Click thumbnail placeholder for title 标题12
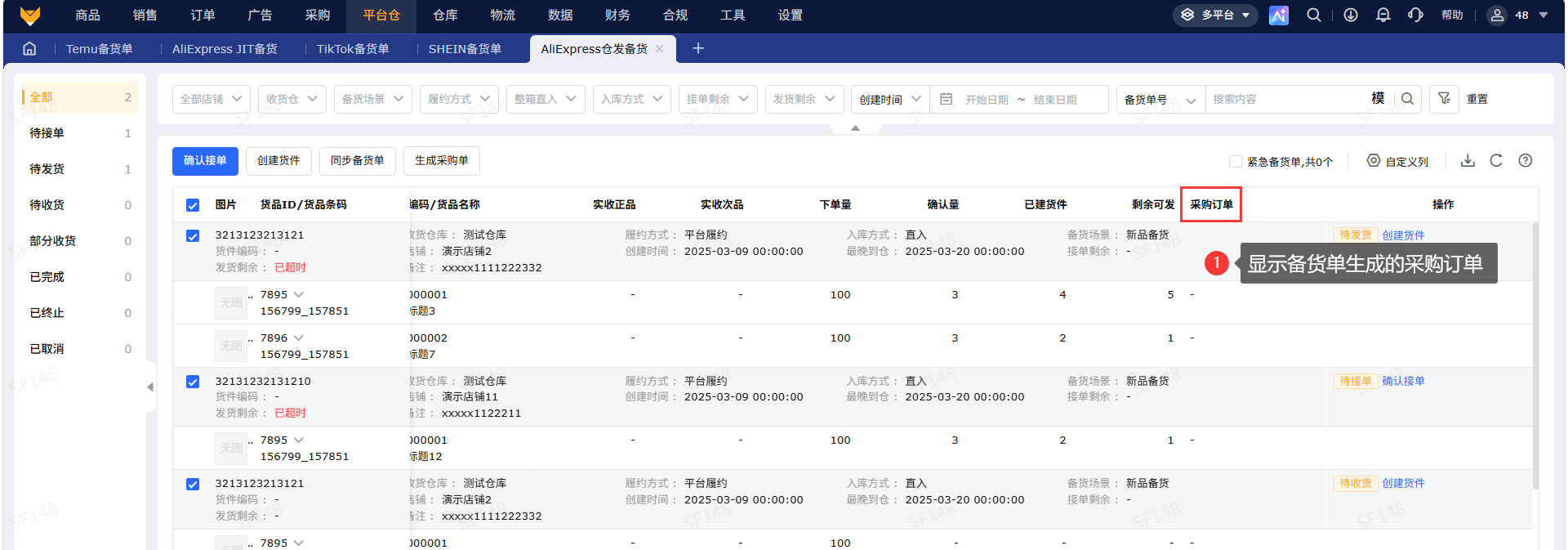This screenshot has width=1568, height=550. (x=231, y=448)
